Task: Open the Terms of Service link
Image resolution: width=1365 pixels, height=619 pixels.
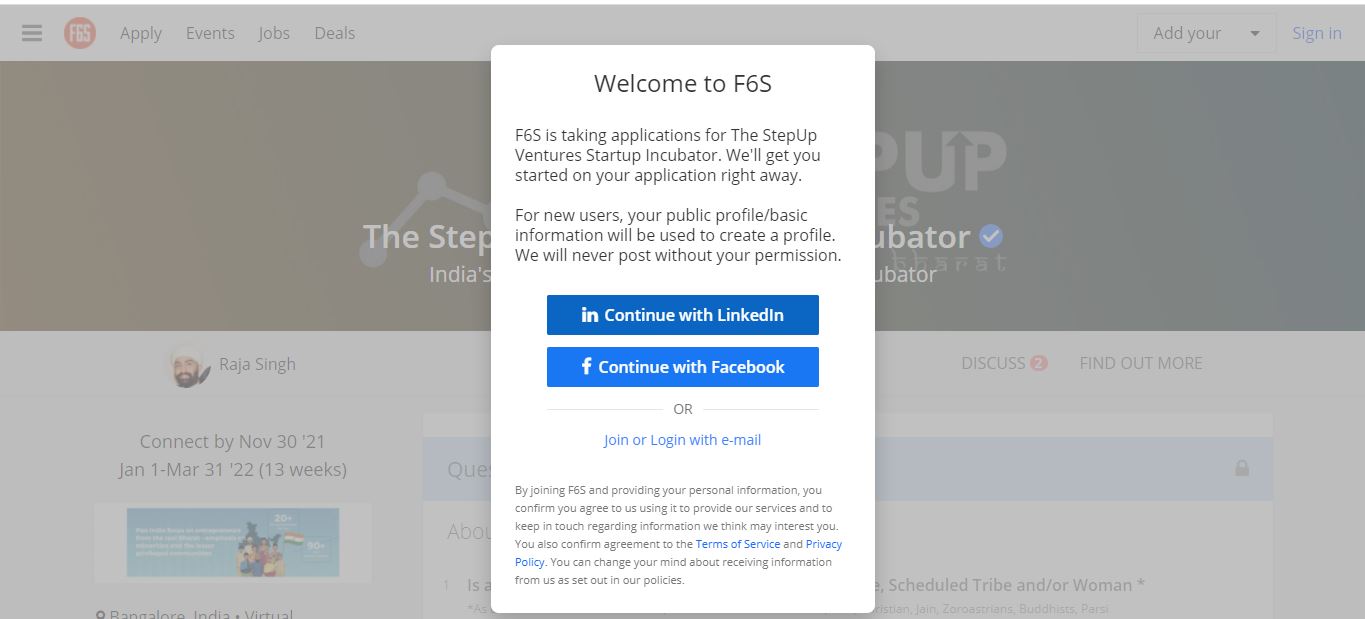Action: (x=737, y=543)
